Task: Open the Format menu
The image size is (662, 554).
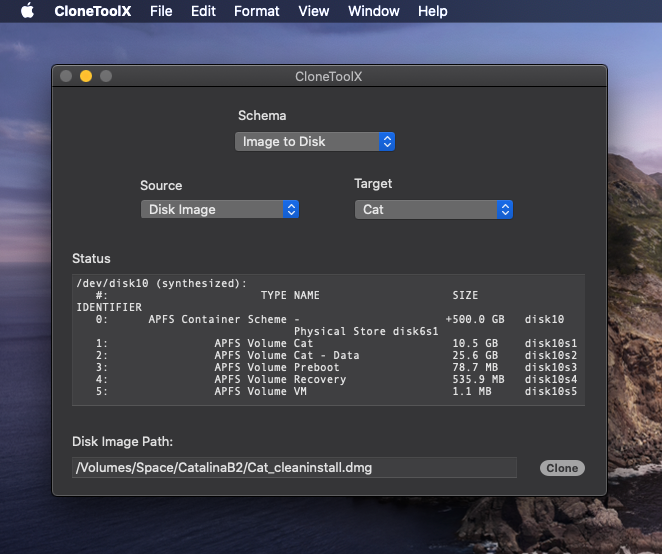Action: (256, 11)
